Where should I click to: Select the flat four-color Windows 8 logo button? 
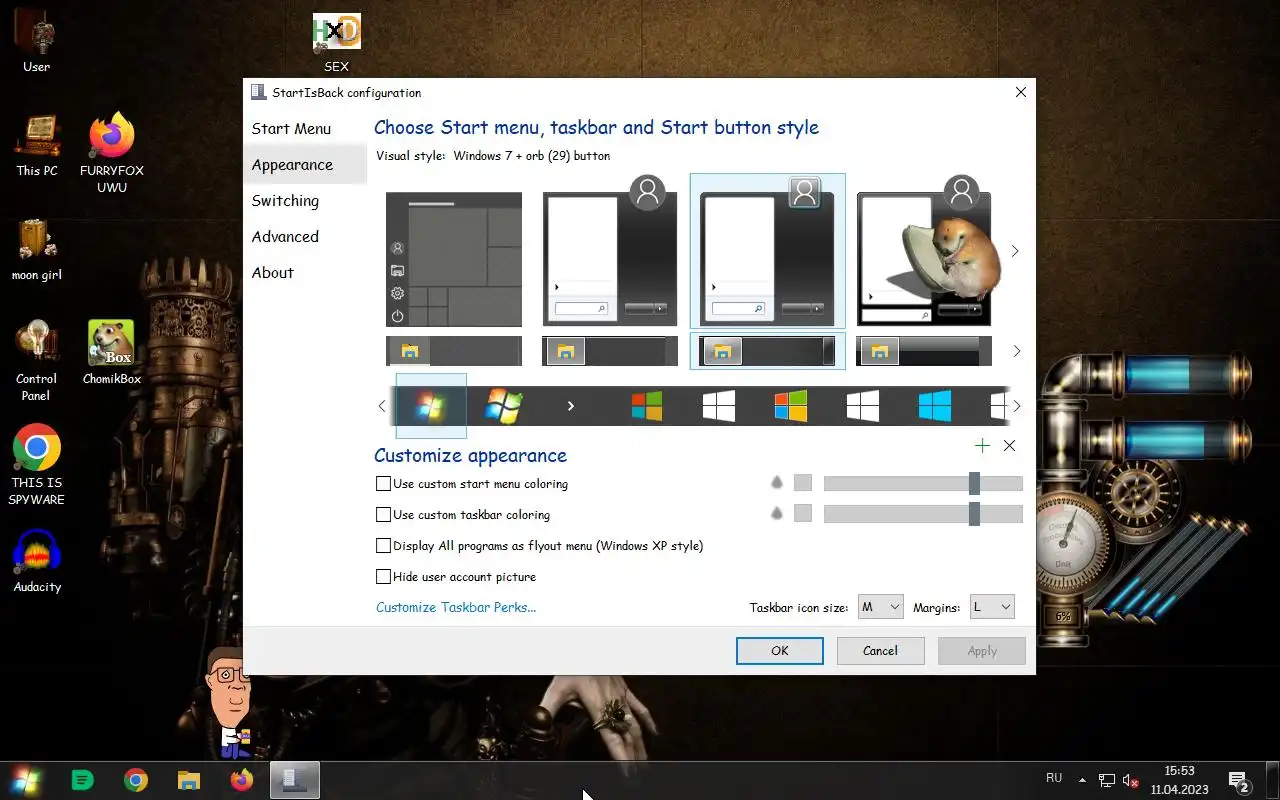coord(647,406)
